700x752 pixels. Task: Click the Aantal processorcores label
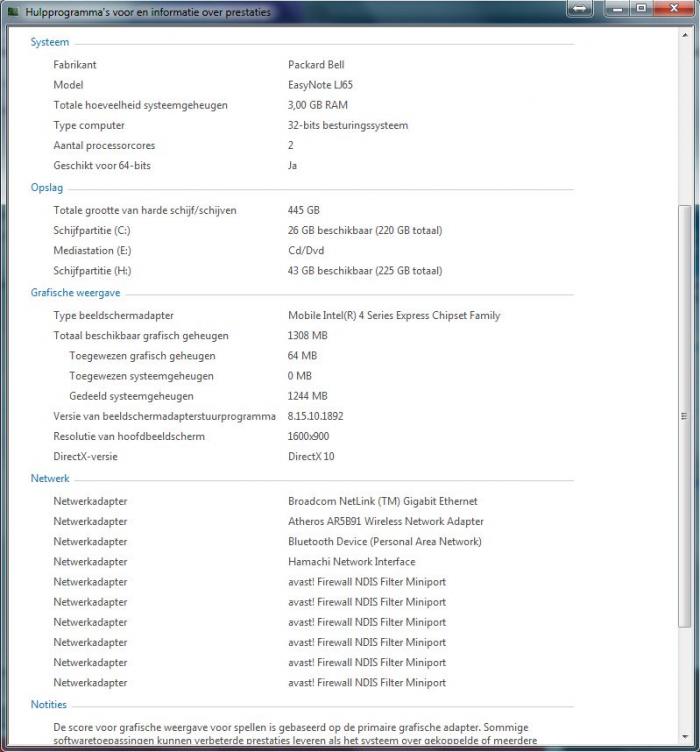[104, 145]
